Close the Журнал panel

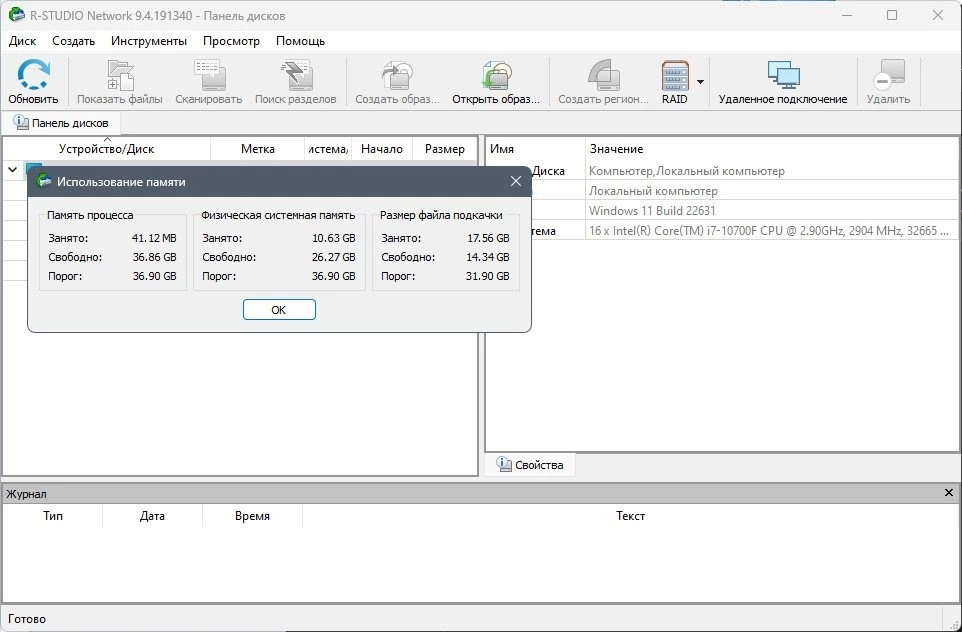(949, 493)
